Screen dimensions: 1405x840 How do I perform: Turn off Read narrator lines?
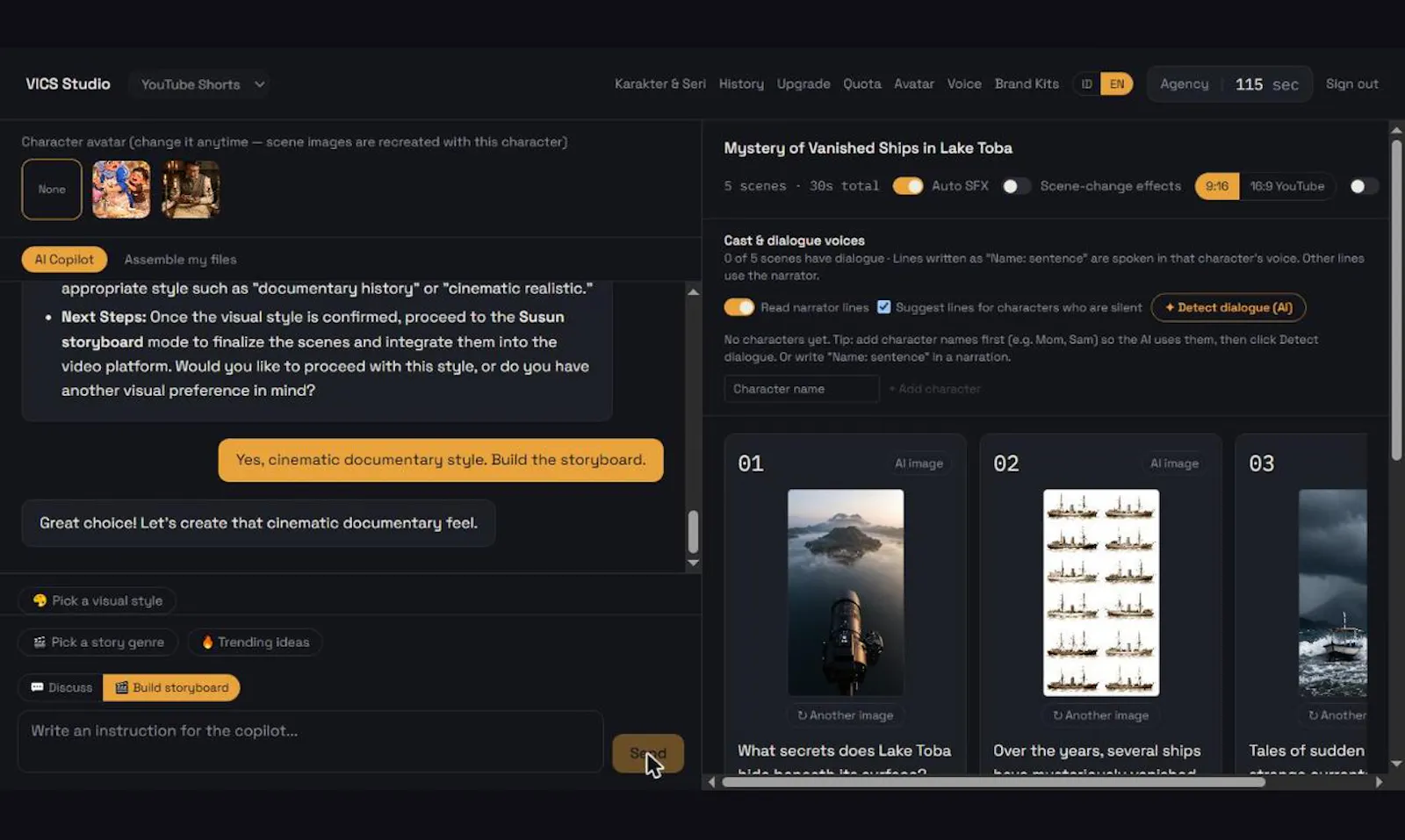(739, 307)
